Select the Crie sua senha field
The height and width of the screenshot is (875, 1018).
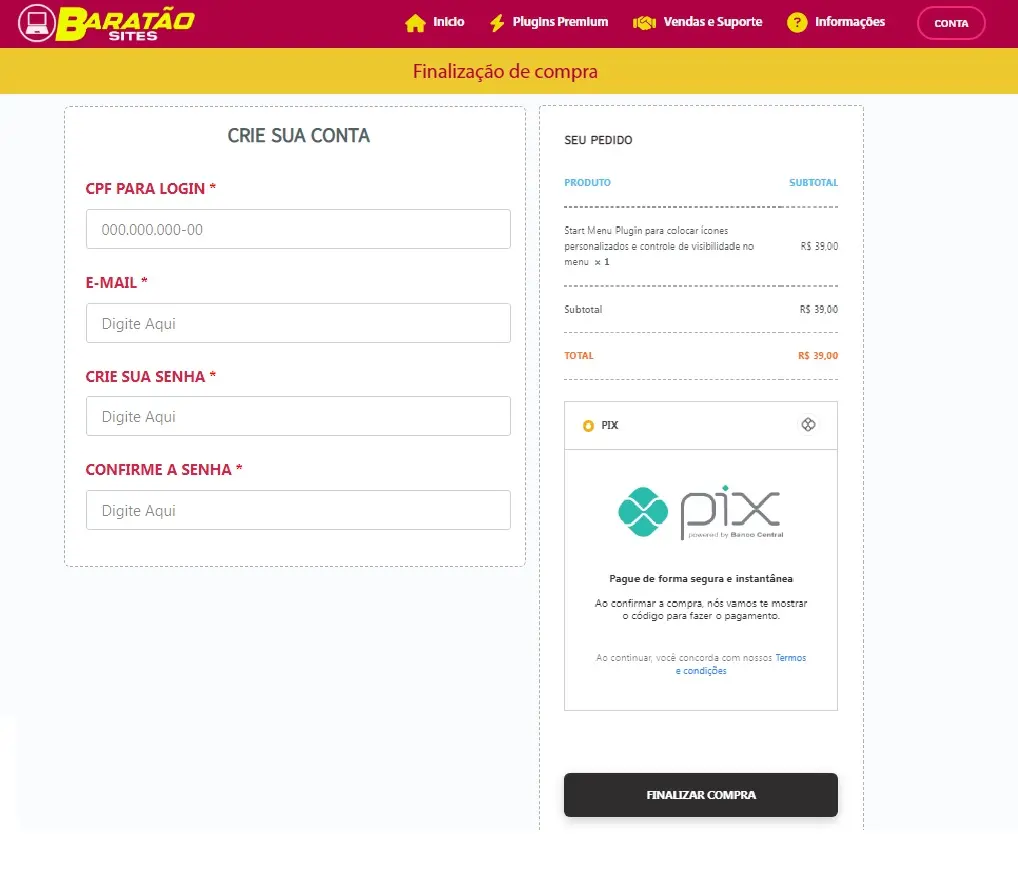tap(298, 416)
